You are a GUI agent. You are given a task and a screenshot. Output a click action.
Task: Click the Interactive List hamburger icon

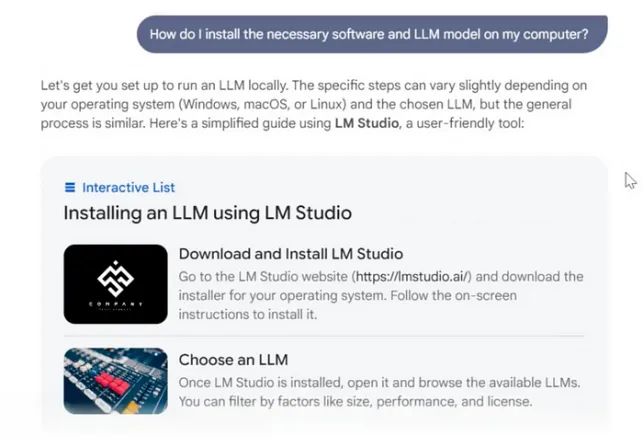[70, 187]
